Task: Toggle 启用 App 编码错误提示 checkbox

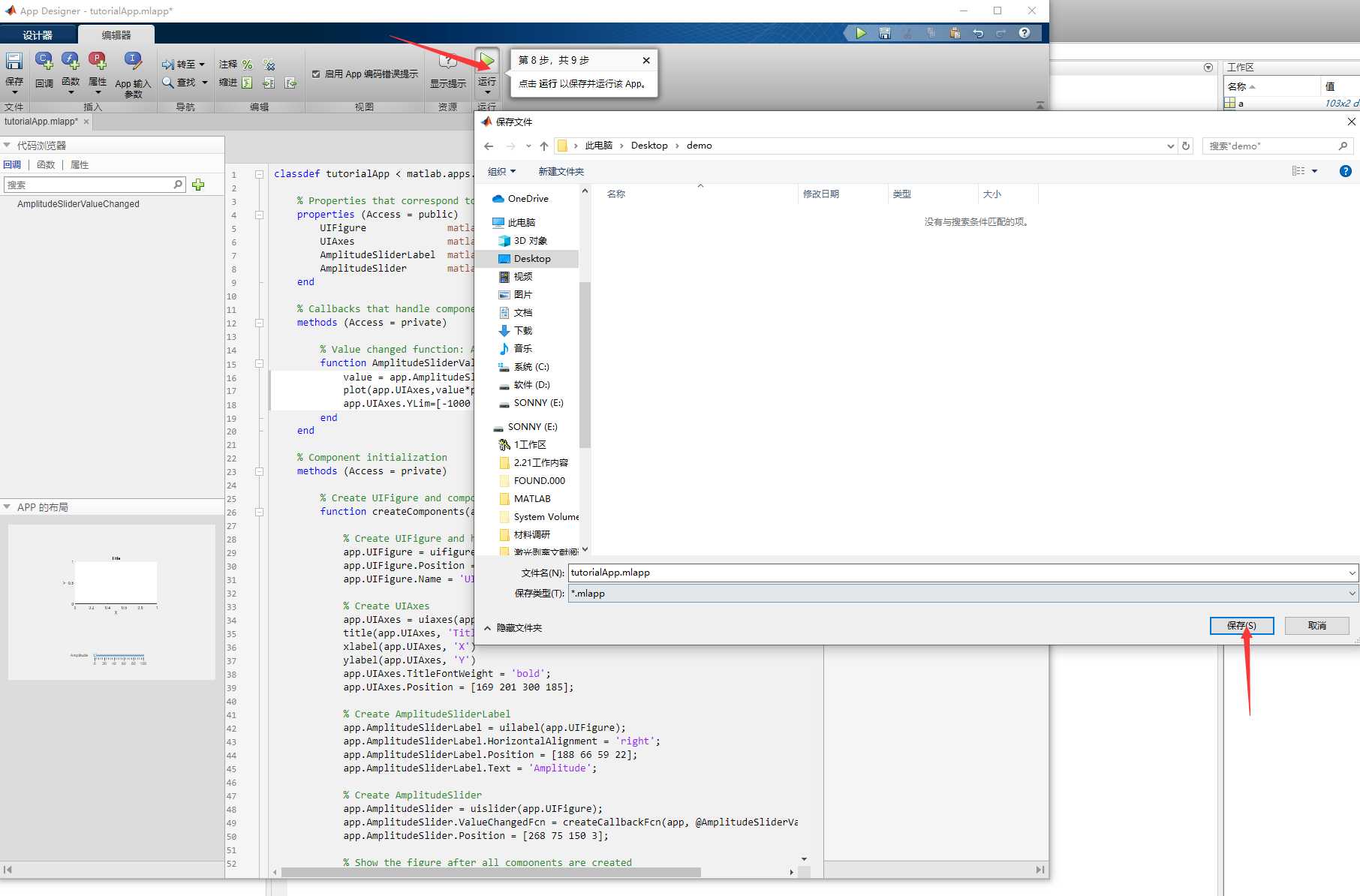Action: click(316, 74)
